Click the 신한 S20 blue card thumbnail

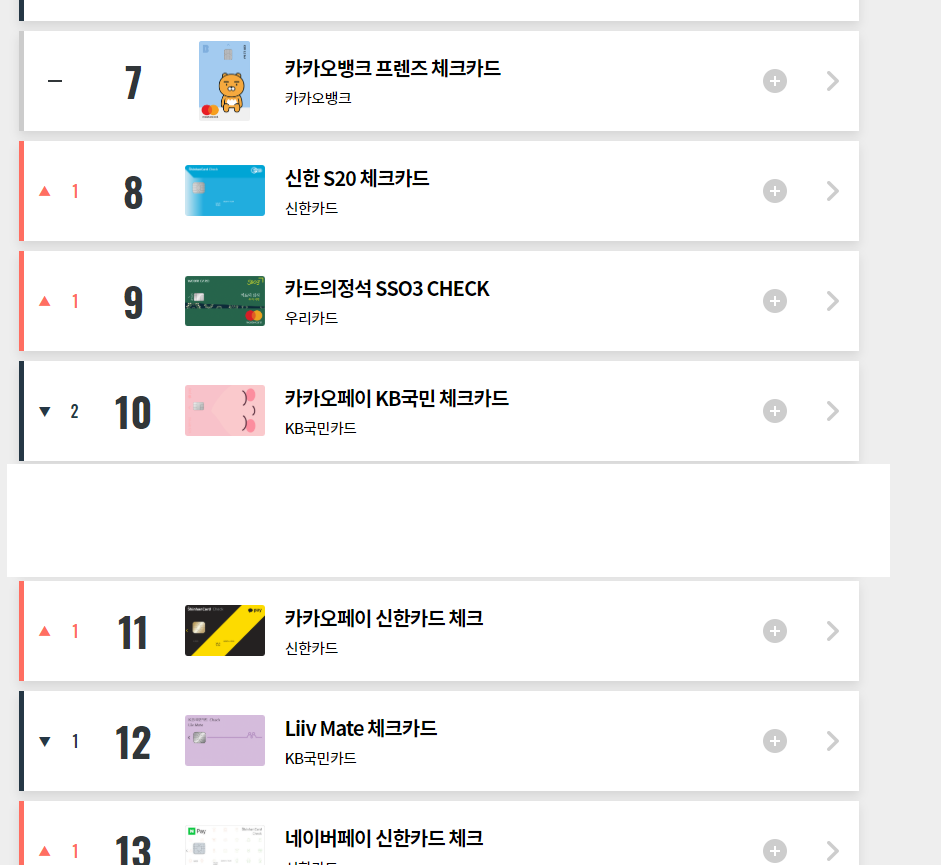pos(224,191)
